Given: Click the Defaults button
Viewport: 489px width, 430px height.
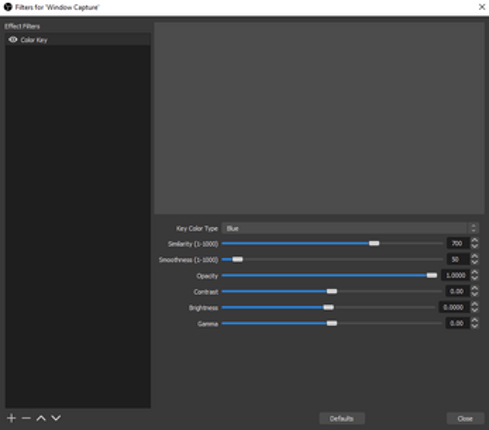Looking at the screenshot, I should [x=342, y=419].
